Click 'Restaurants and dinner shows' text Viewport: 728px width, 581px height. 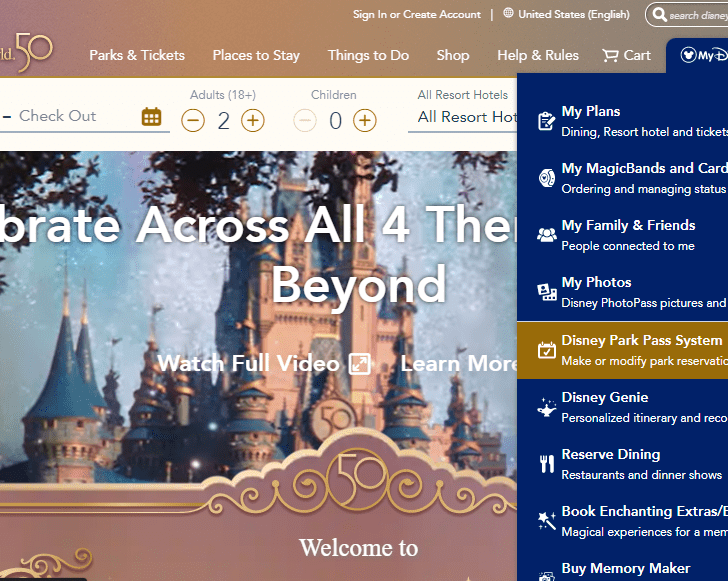pyautogui.click(x=642, y=475)
